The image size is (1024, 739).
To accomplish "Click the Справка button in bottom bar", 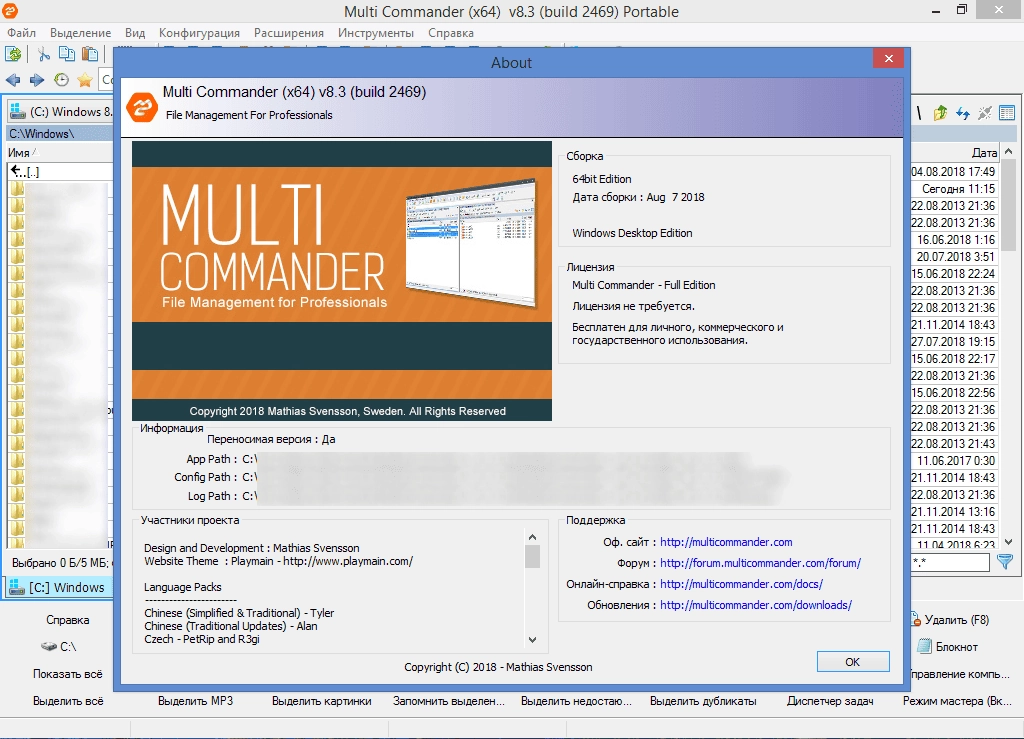I will point(67,620).
